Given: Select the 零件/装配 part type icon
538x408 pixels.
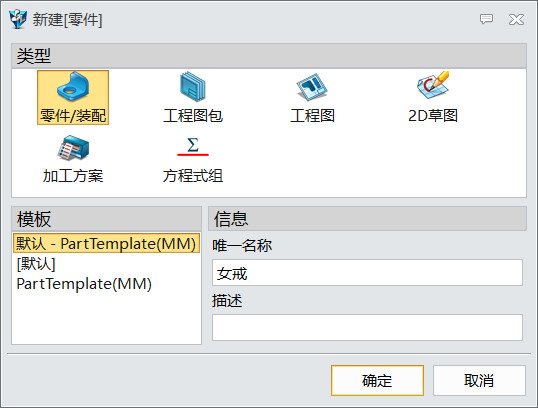Looking at the screenshot, I should 73,86.
